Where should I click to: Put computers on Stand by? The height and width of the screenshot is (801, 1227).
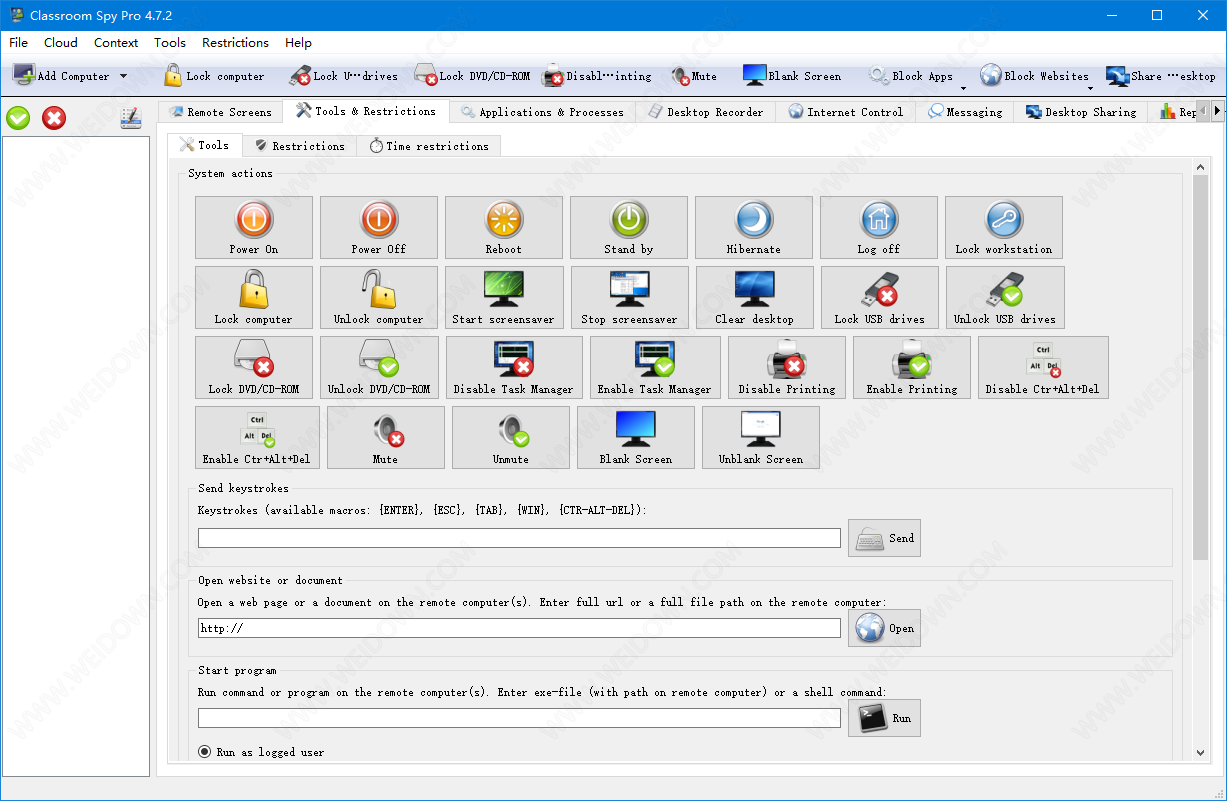coord(629,227)
